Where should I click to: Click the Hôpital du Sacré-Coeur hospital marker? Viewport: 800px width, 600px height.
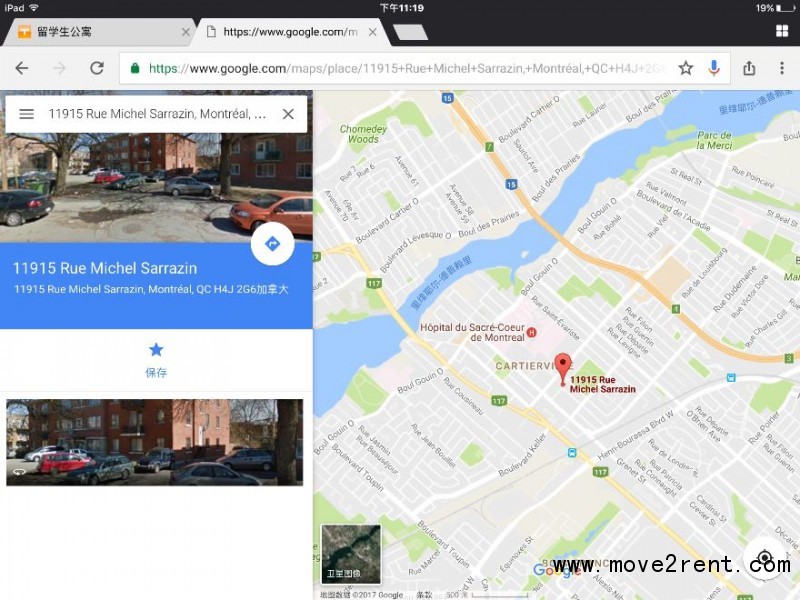(x=531, y=333)
